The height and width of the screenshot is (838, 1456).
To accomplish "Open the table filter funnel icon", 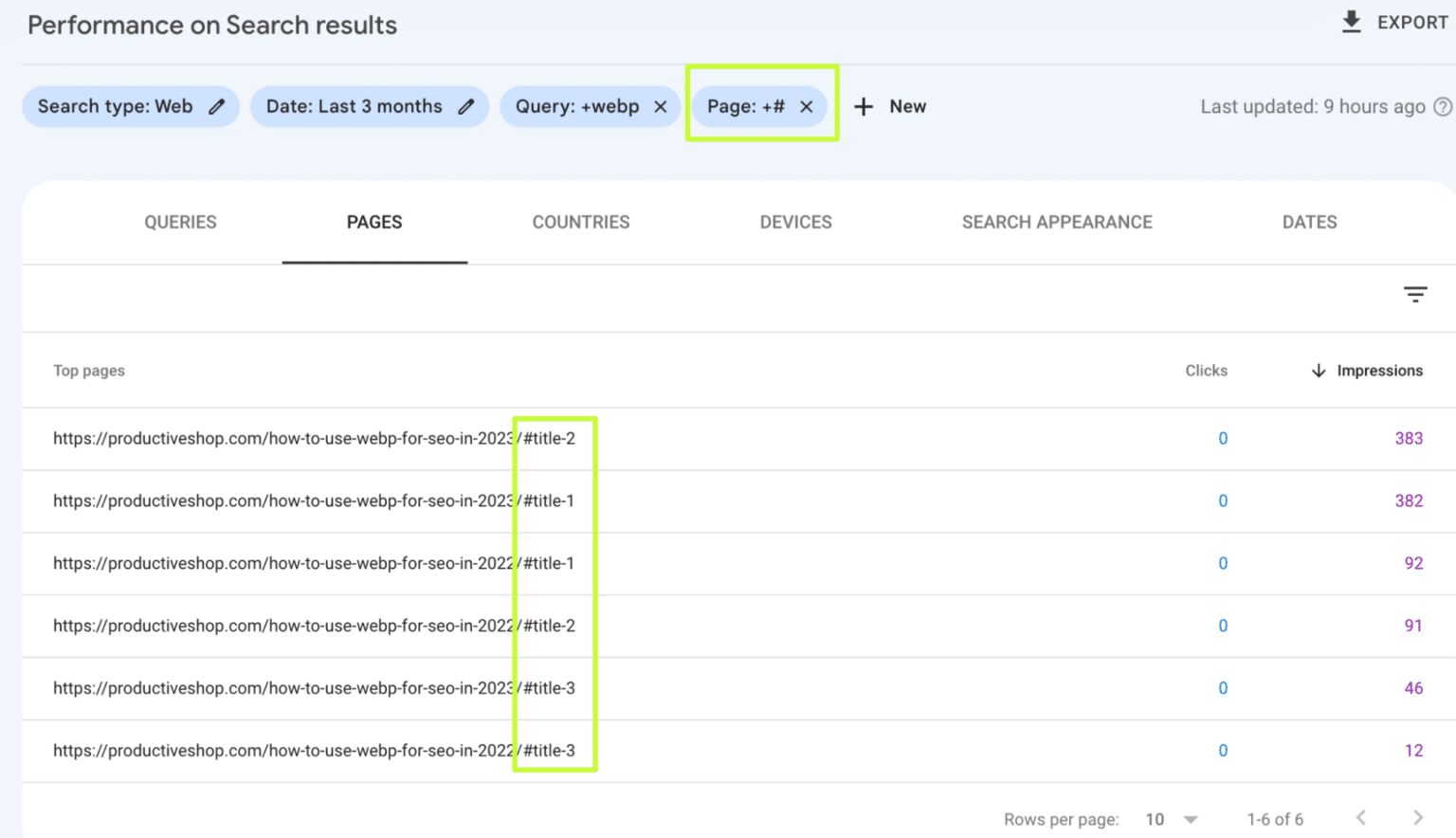I will pyautogui.click(x=1415, y=295).
